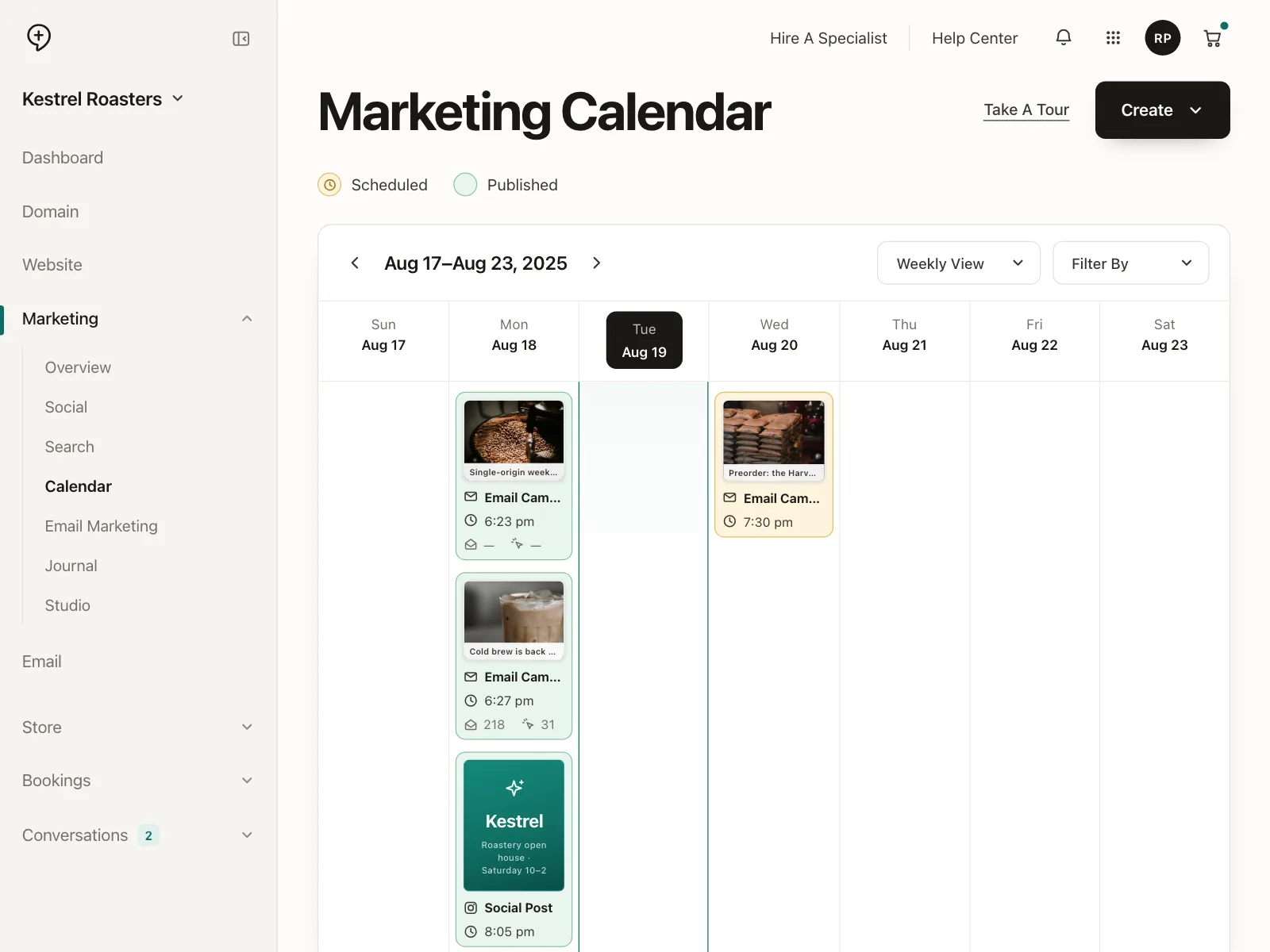Open Studio under Marketing
The image size is (1270, 952).
pyautogui.click(x=67, y=605)
